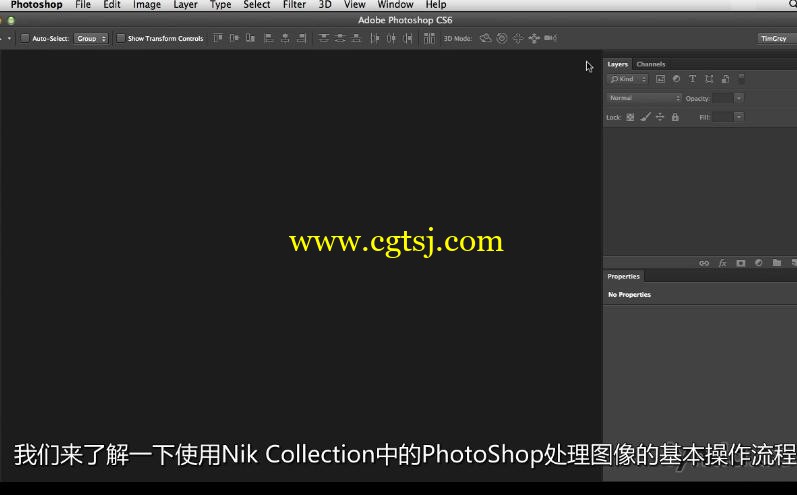Screen dimensions: 797x495
Task: Select the Layers tab
Action: pyautogui.click(x=618, y=64)
